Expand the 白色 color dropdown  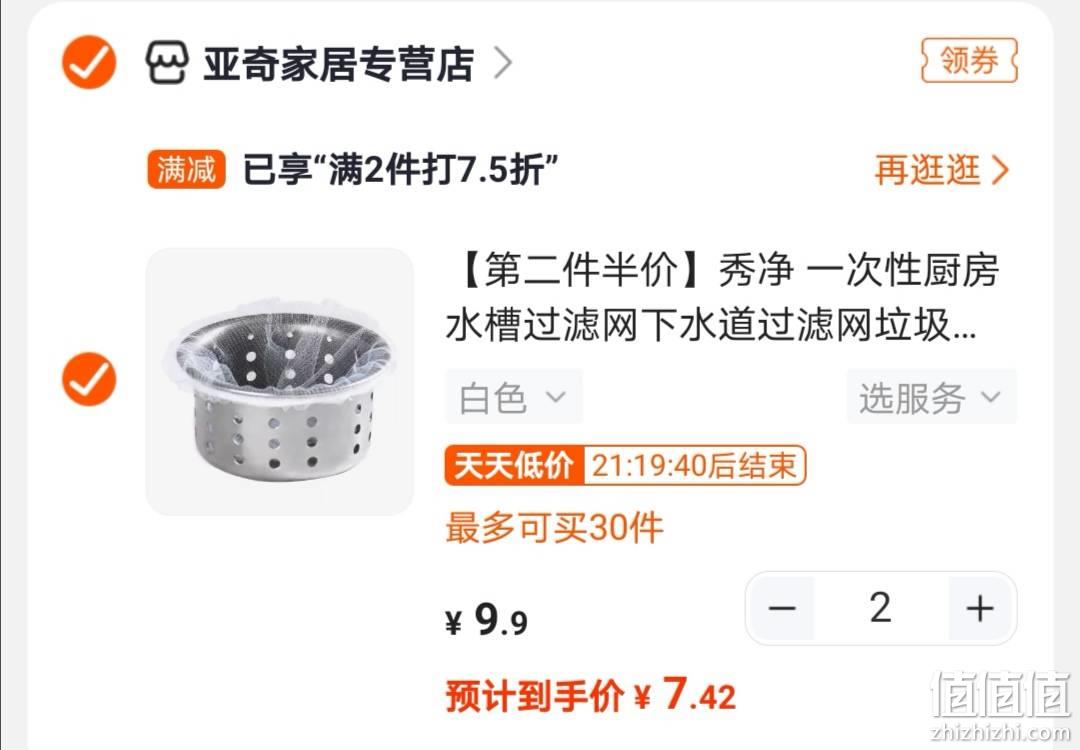(514, 397)
